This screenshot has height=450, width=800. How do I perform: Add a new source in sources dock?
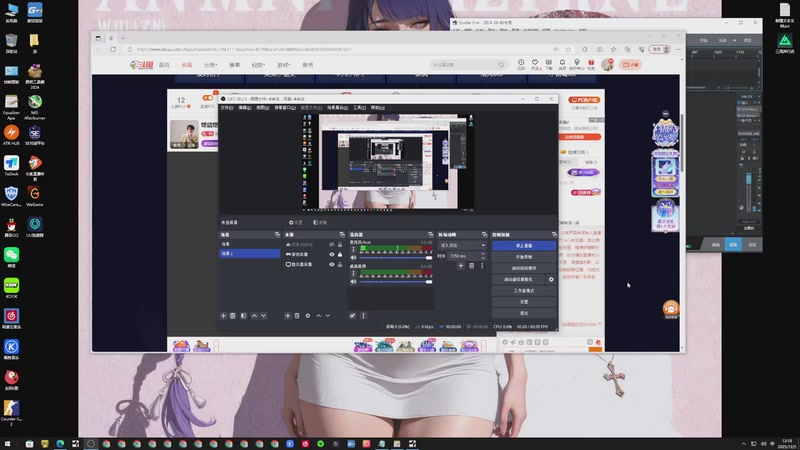click(287, 316)
